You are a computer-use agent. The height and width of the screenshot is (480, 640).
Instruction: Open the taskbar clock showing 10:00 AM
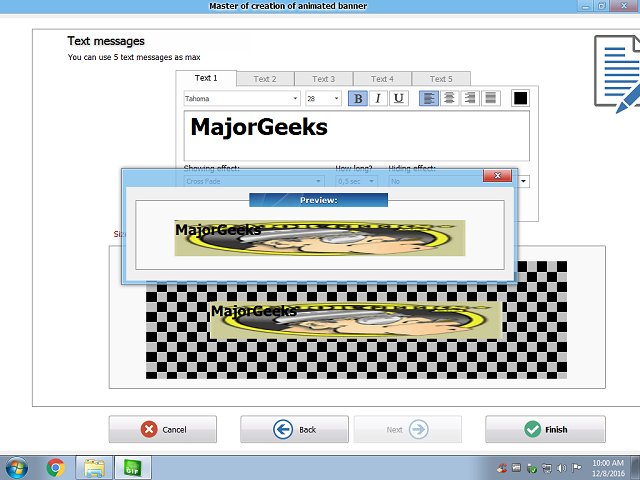[x=608, y=468]
